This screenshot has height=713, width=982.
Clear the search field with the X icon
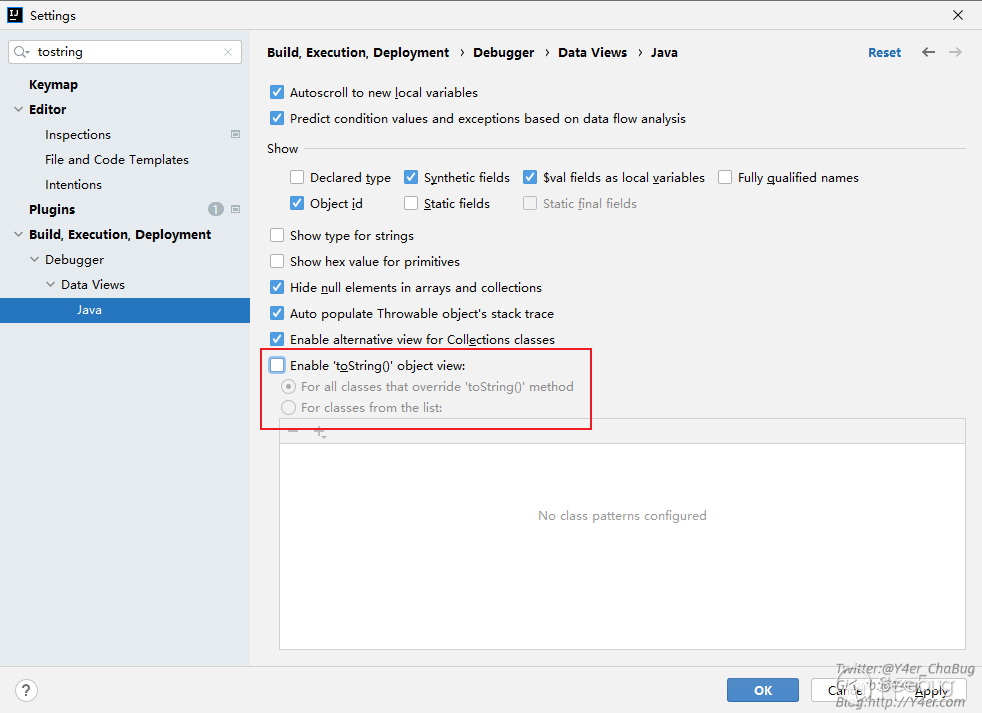click(228, 52)
